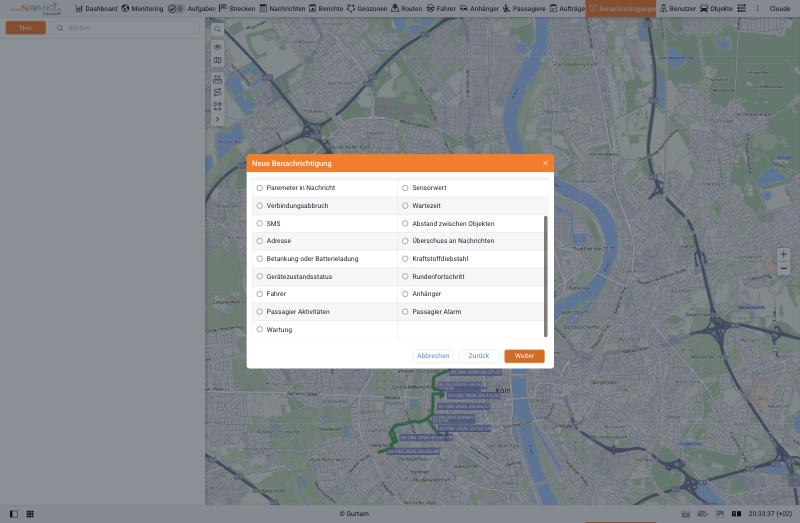Open the Anhänger tab in top navigation
The height and width of the screenshot is (523, 800).
479,9
